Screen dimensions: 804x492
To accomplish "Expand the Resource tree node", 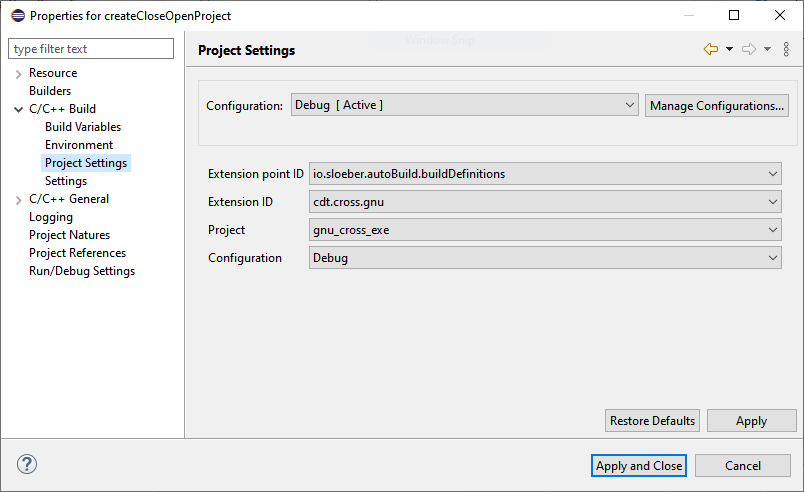I will [18, 73].
